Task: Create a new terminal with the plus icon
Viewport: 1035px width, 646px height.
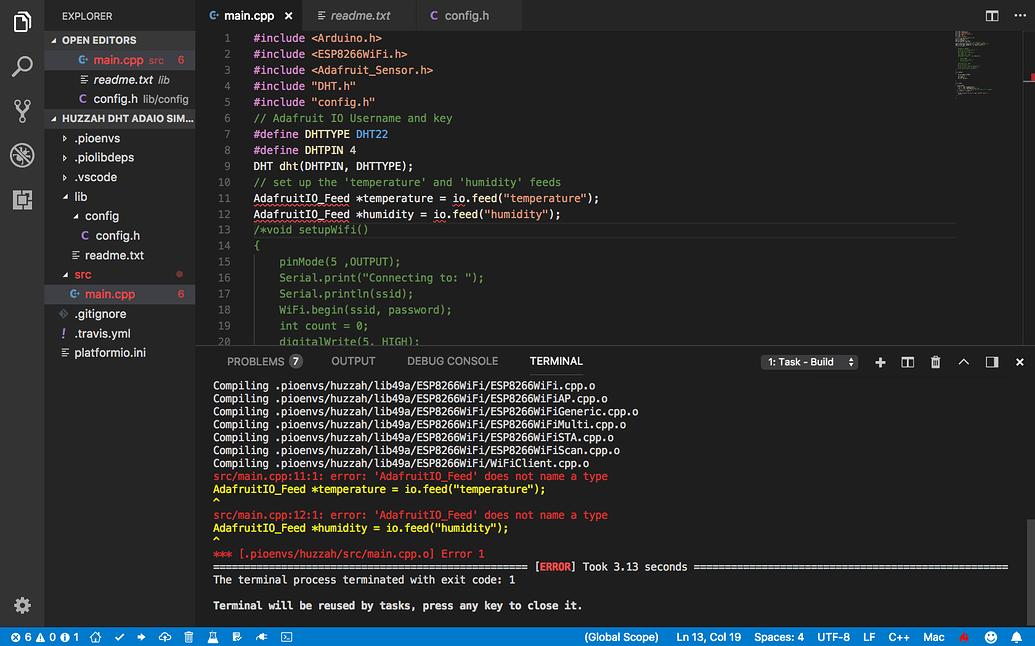Action: pyautogui.click(x=880, y=362)
